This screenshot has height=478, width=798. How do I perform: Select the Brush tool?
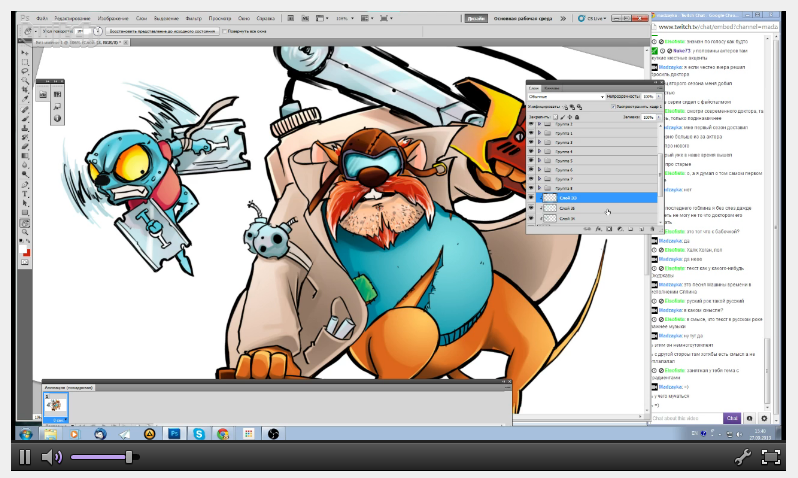(x=24, y=119)
